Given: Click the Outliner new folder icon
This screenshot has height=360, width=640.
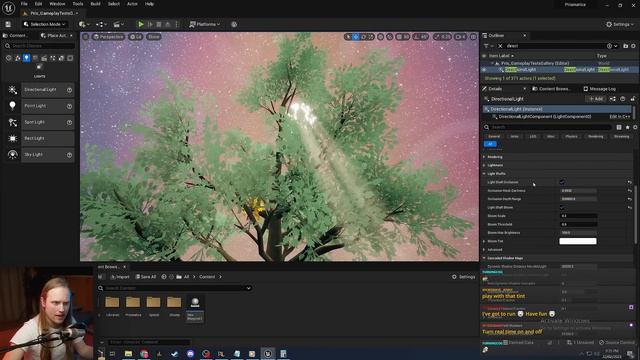Looking at the screenshot, I should click(x=625, y=46).
